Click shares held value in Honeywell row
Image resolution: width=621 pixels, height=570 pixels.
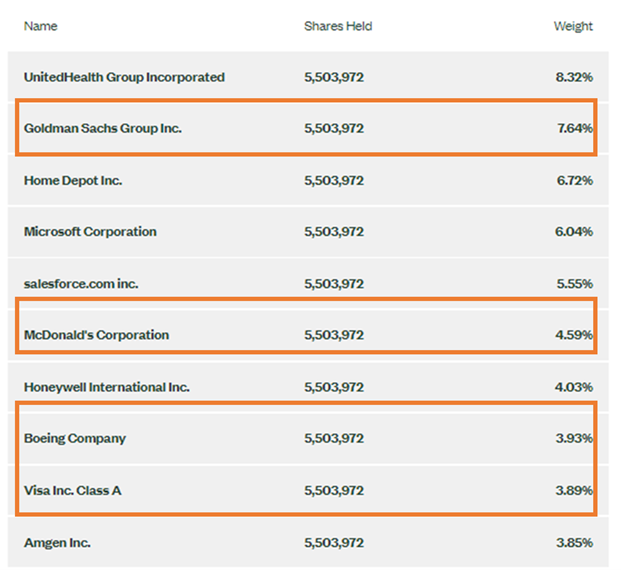click(x=334, y=387)
